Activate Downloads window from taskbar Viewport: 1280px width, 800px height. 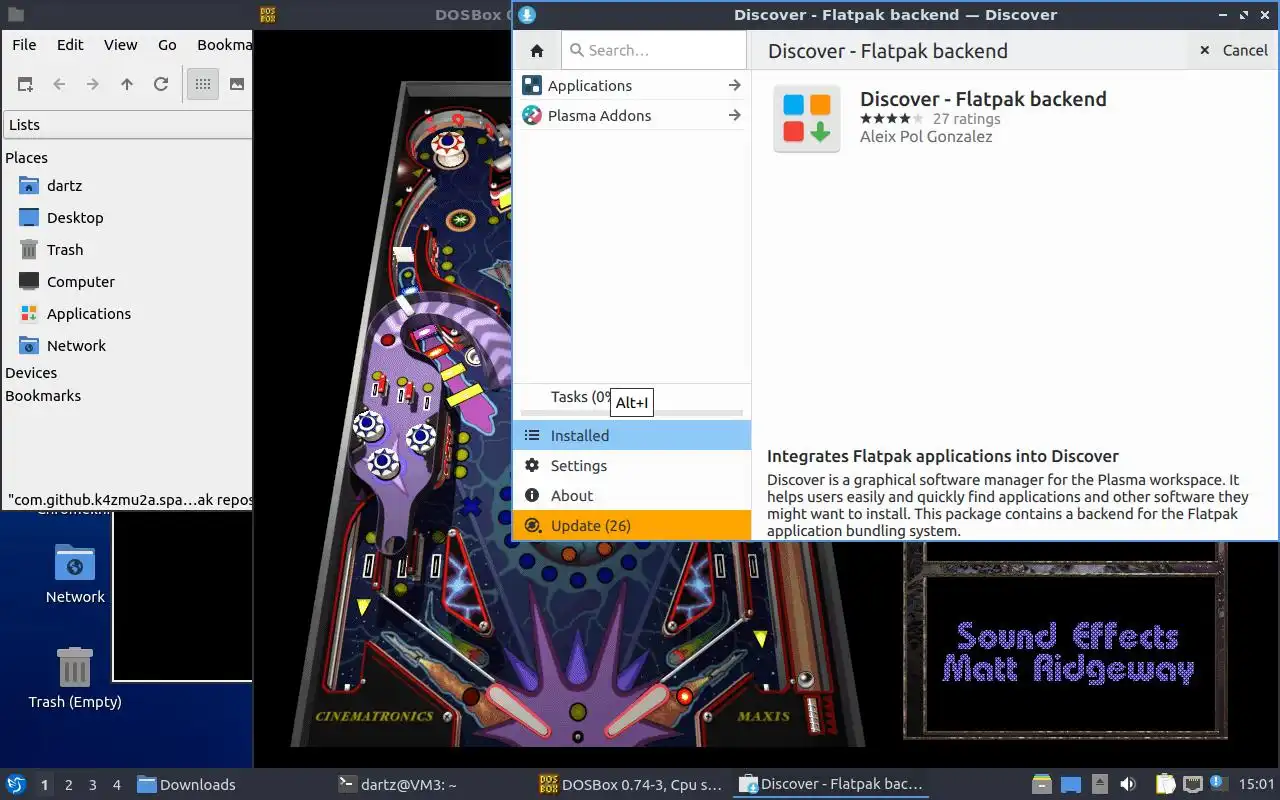click(231, 785)
